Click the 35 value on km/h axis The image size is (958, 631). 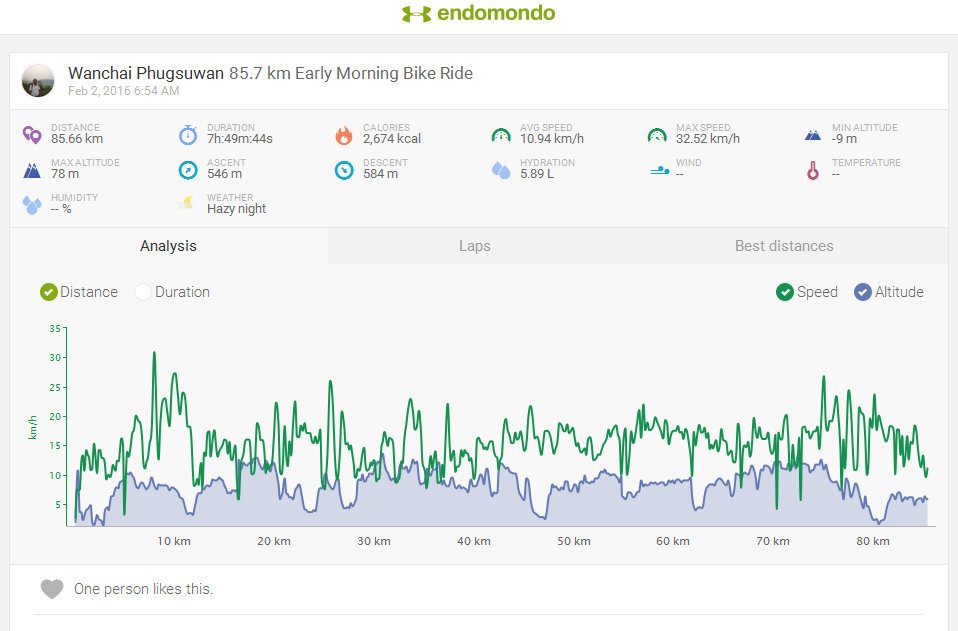coord(55,329)
